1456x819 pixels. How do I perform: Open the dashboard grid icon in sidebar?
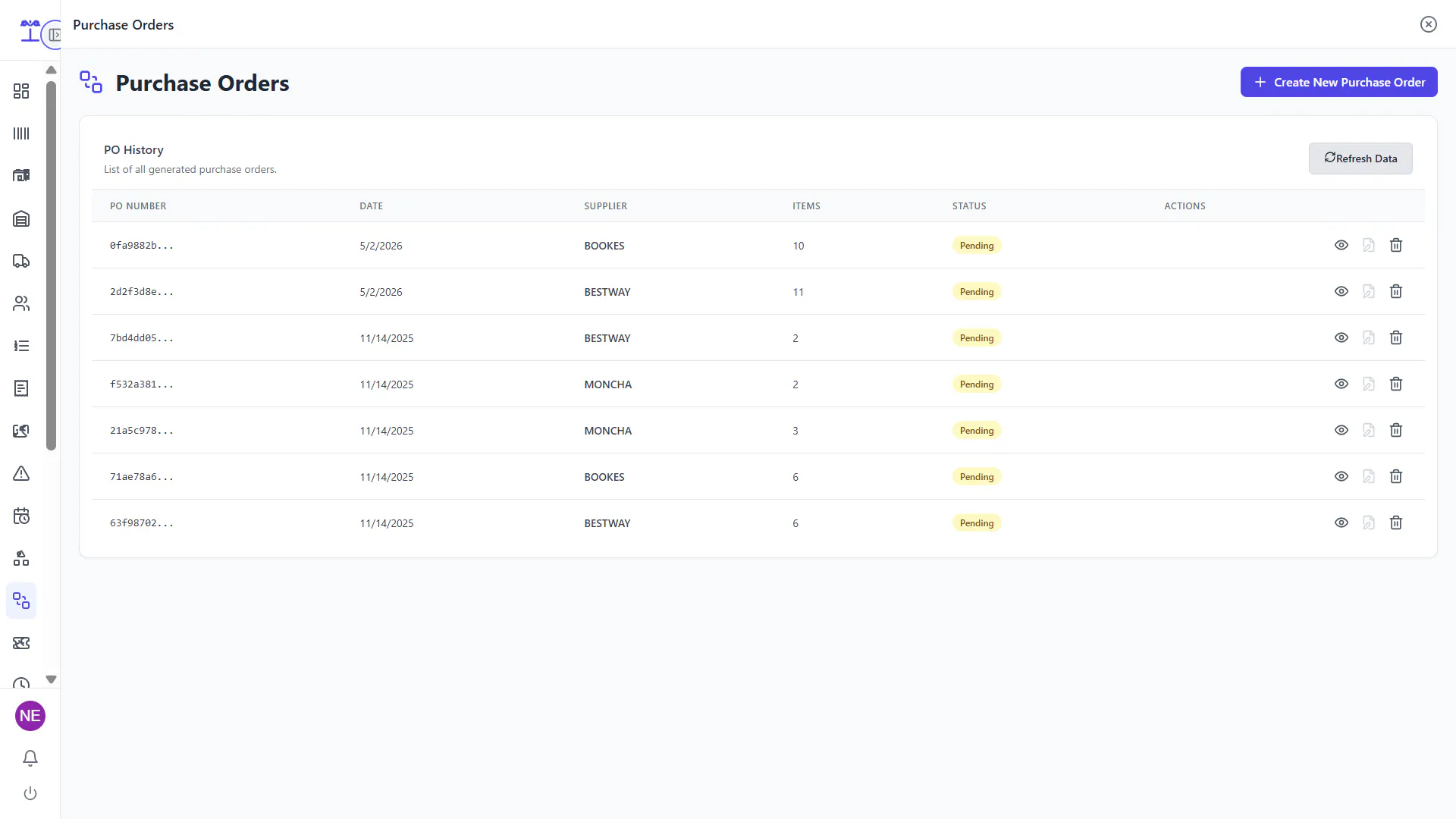click(x=21, y=91)
